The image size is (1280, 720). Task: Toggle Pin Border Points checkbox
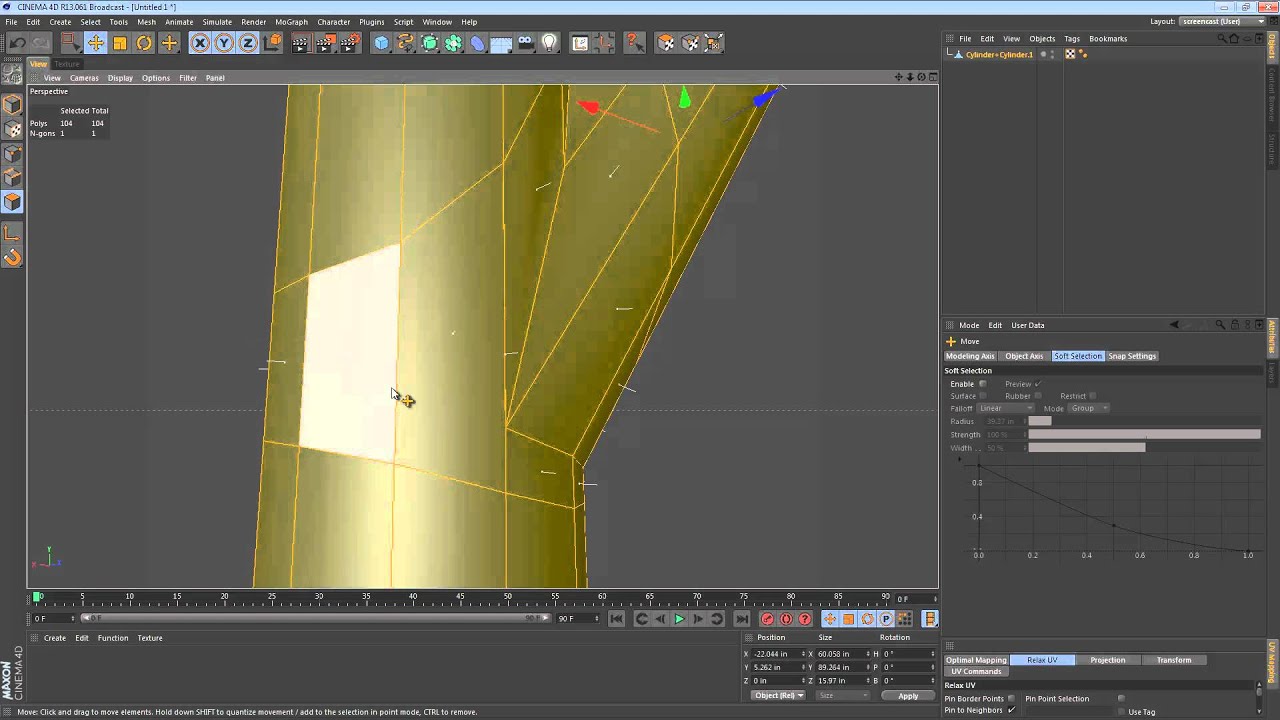coord(1011,699)
